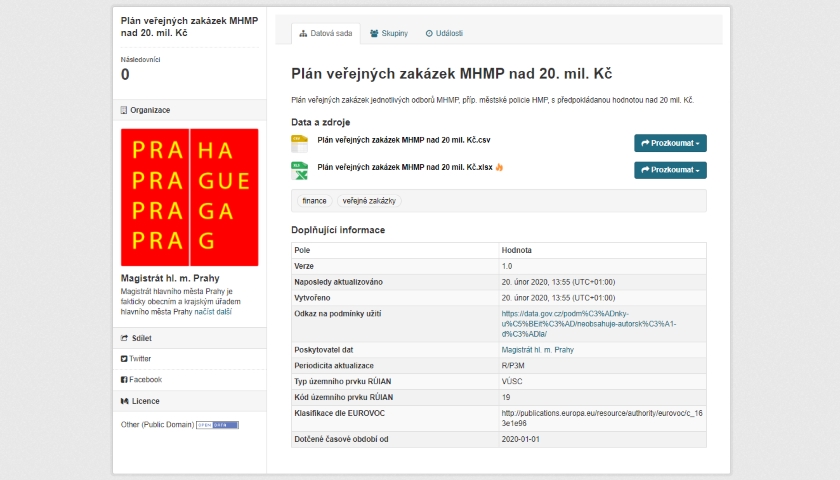
Task: Click the popular flame icon next to xlsx
Action: 499,167
